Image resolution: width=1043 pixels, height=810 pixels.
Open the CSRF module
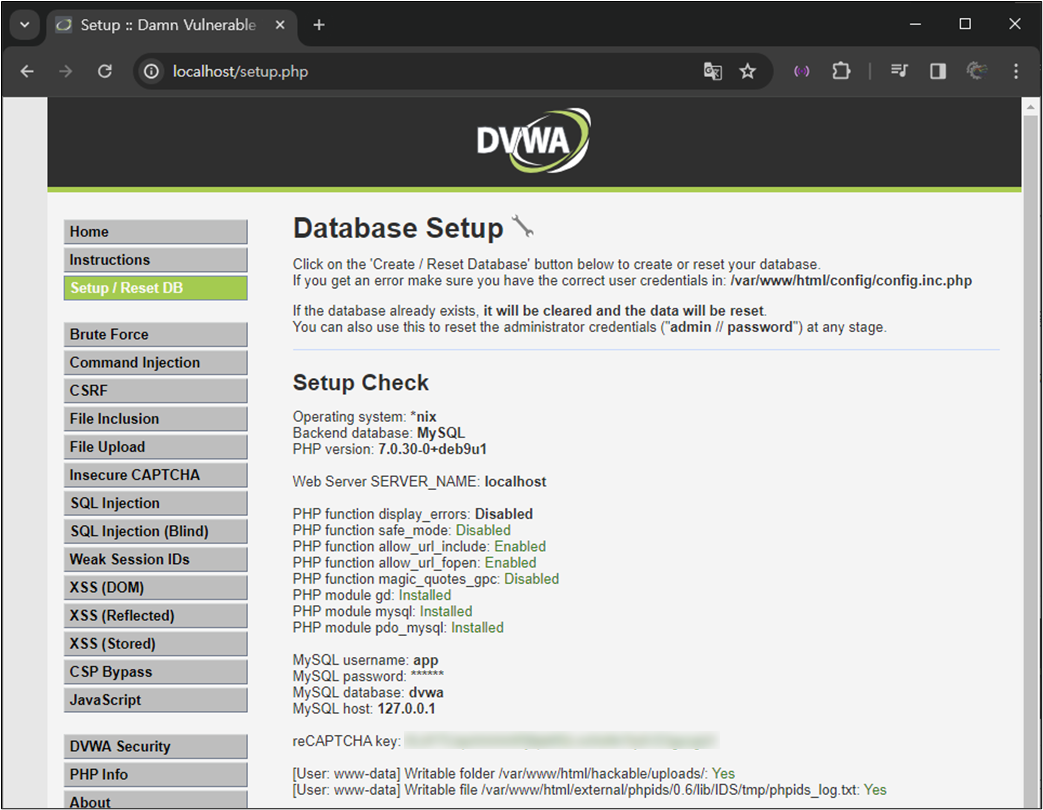[x=156, y=390]
